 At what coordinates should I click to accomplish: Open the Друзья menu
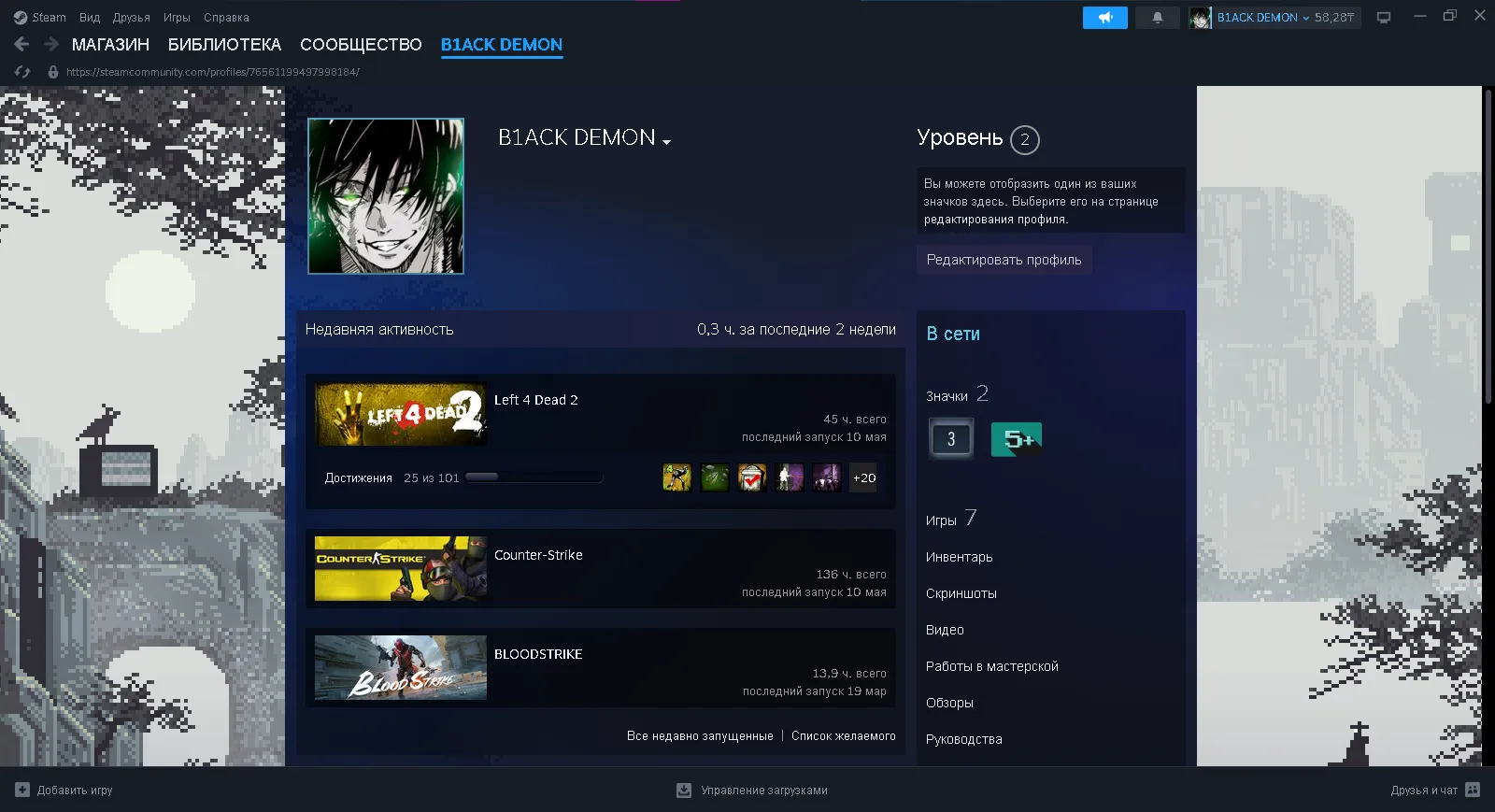(x=132, y=18)
